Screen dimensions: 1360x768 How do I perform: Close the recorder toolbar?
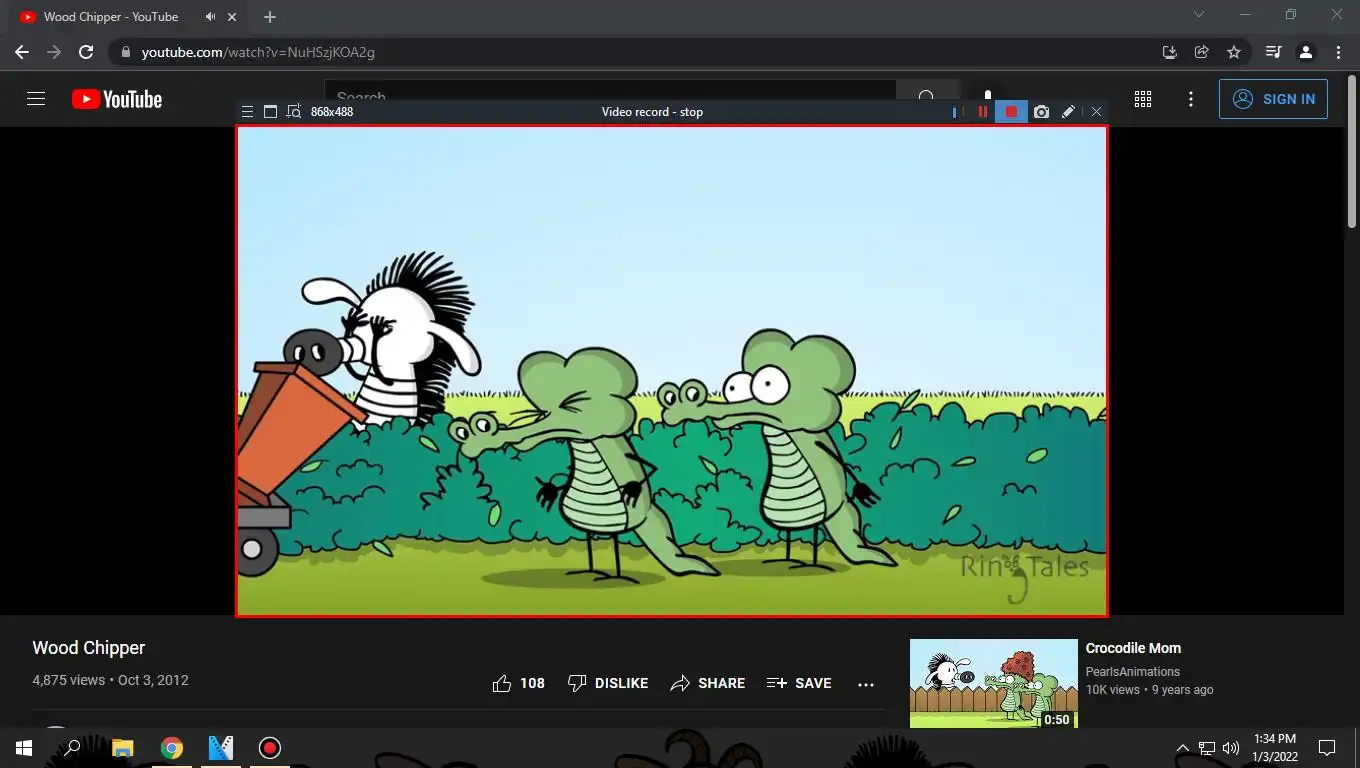(x=1096, y=112)
